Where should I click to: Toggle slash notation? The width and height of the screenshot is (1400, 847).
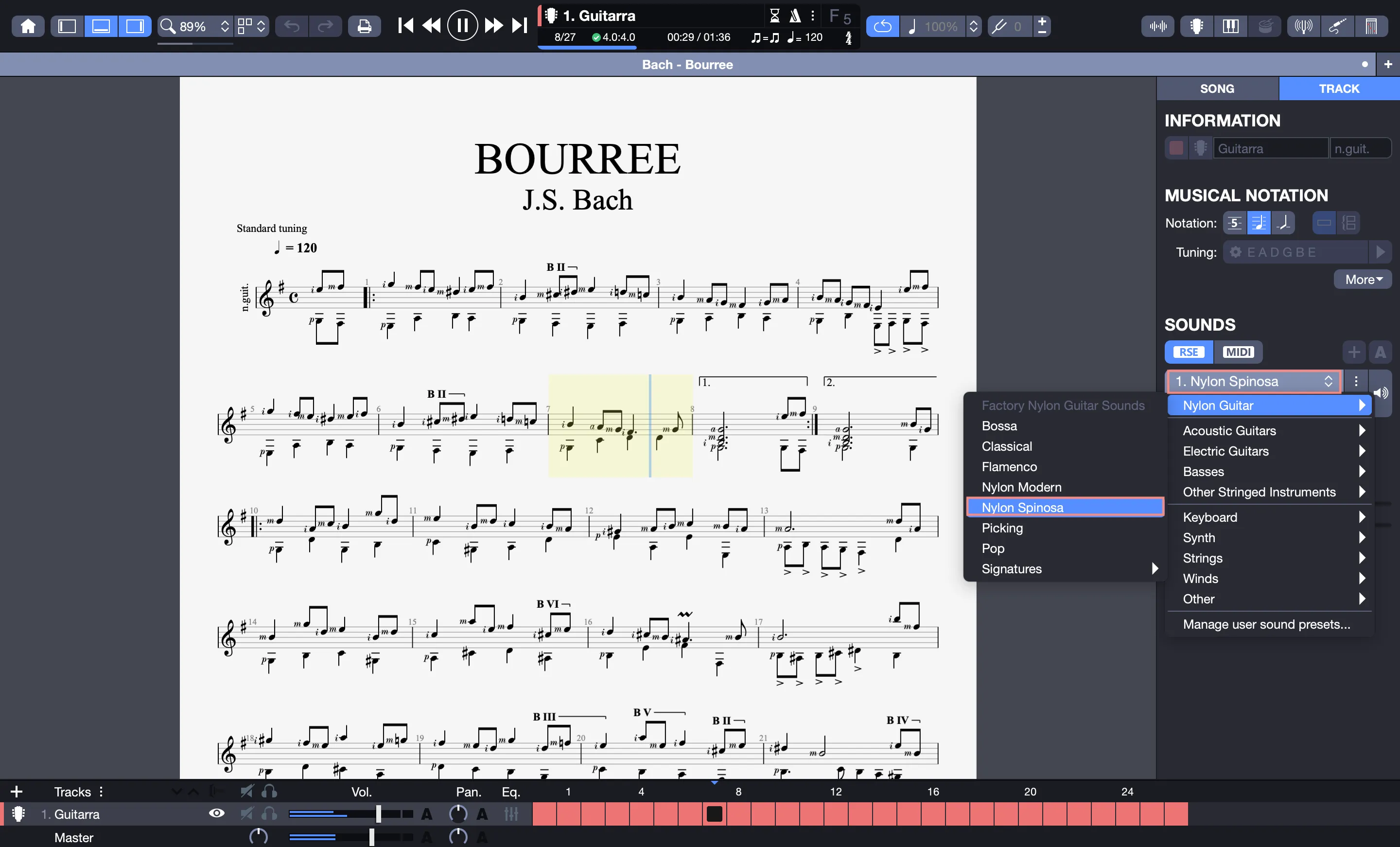point(1282,223)
